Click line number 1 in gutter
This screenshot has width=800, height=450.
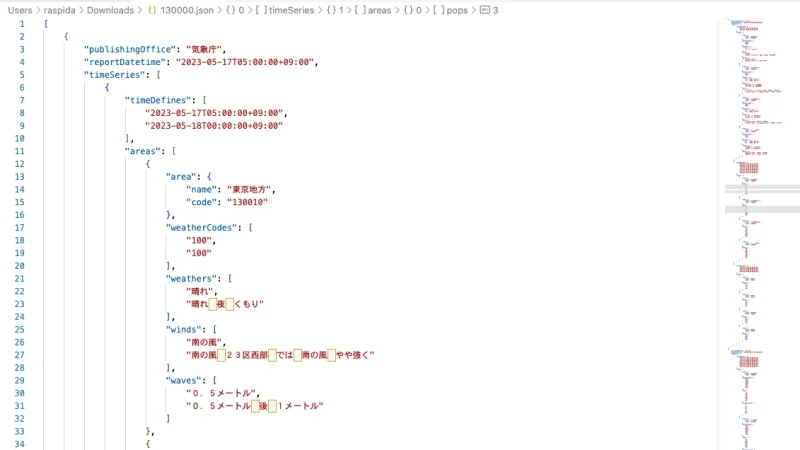22,24
